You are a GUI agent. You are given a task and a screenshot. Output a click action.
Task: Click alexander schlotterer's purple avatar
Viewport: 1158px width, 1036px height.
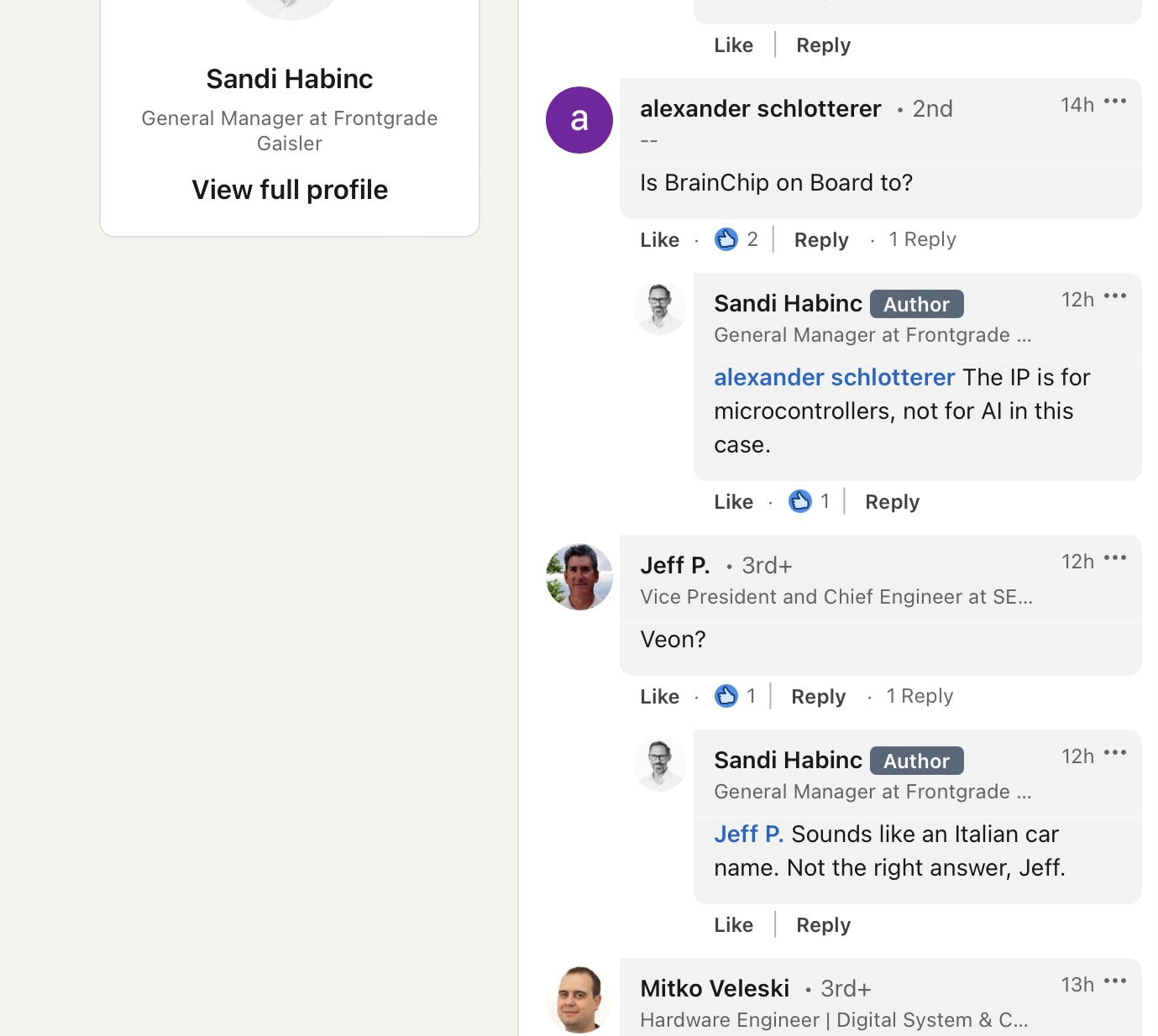click(x=579, y=120)
